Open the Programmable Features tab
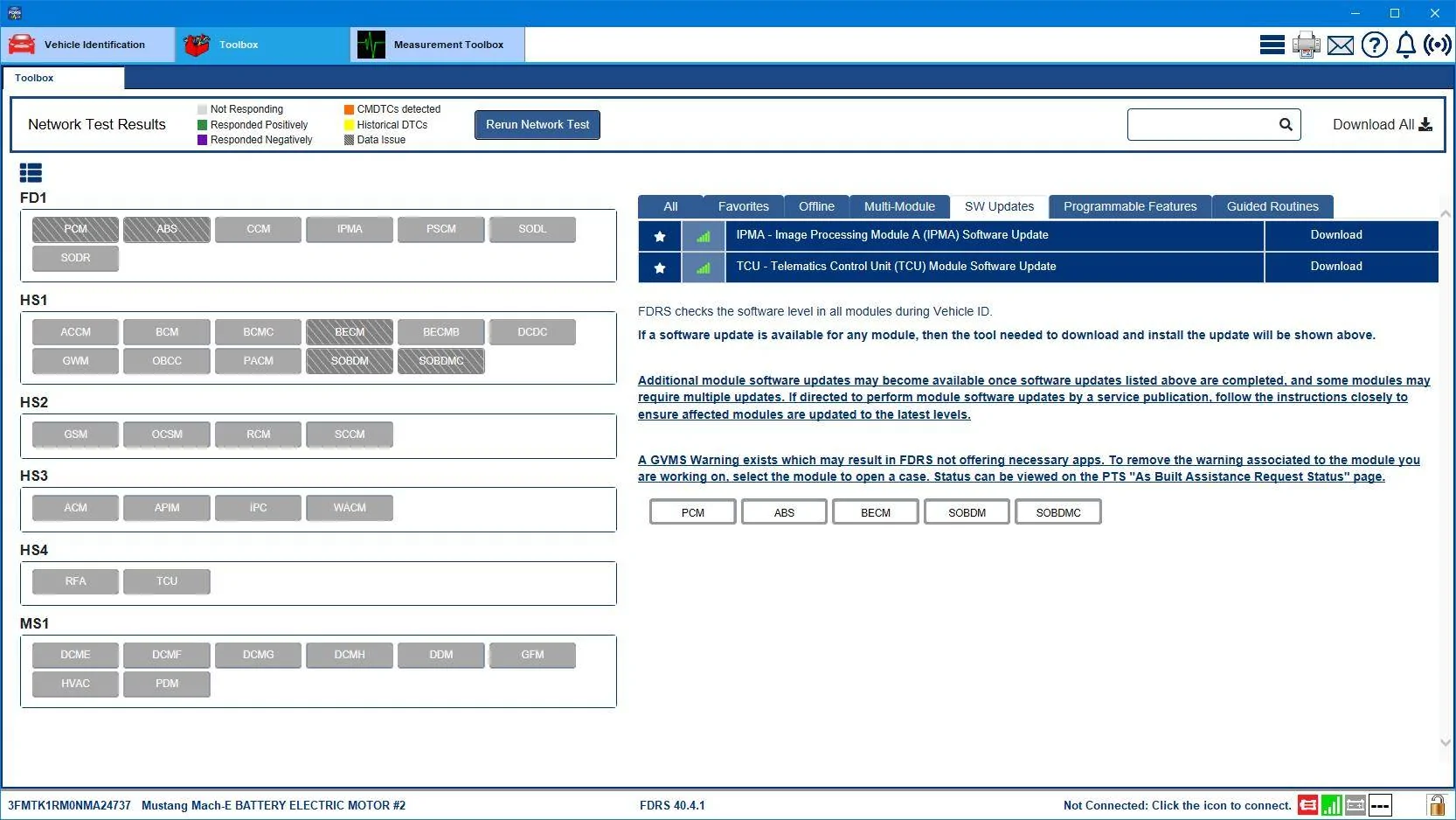The height and width of the screenshot is (820, 1456). 1130,206
